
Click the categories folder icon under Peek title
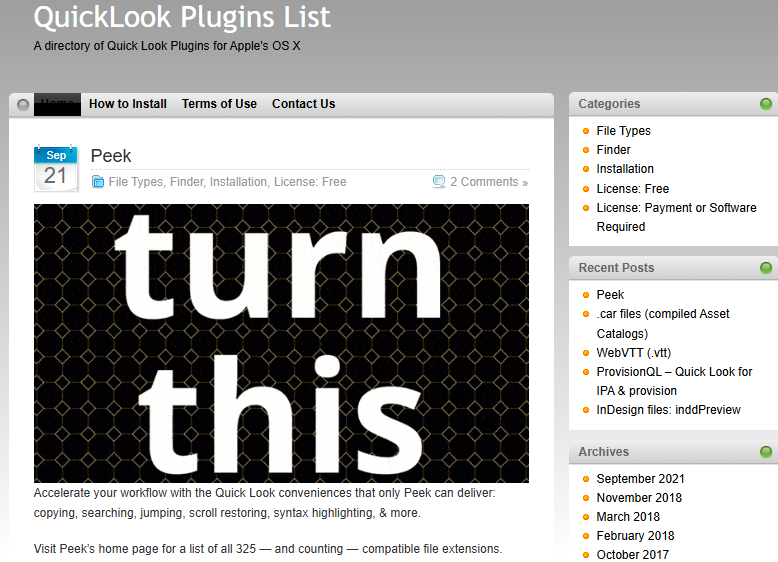(97, 182)
